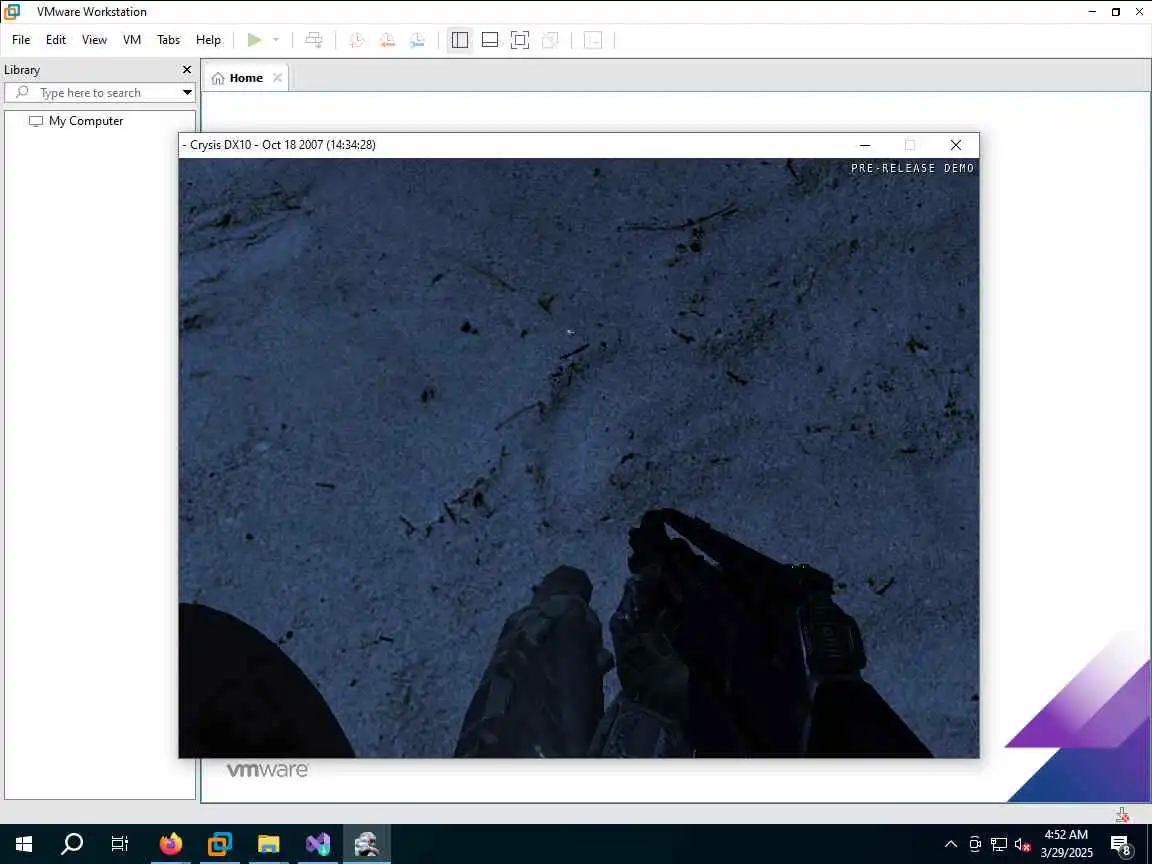Show hidden system tray icons

point(950,844)
